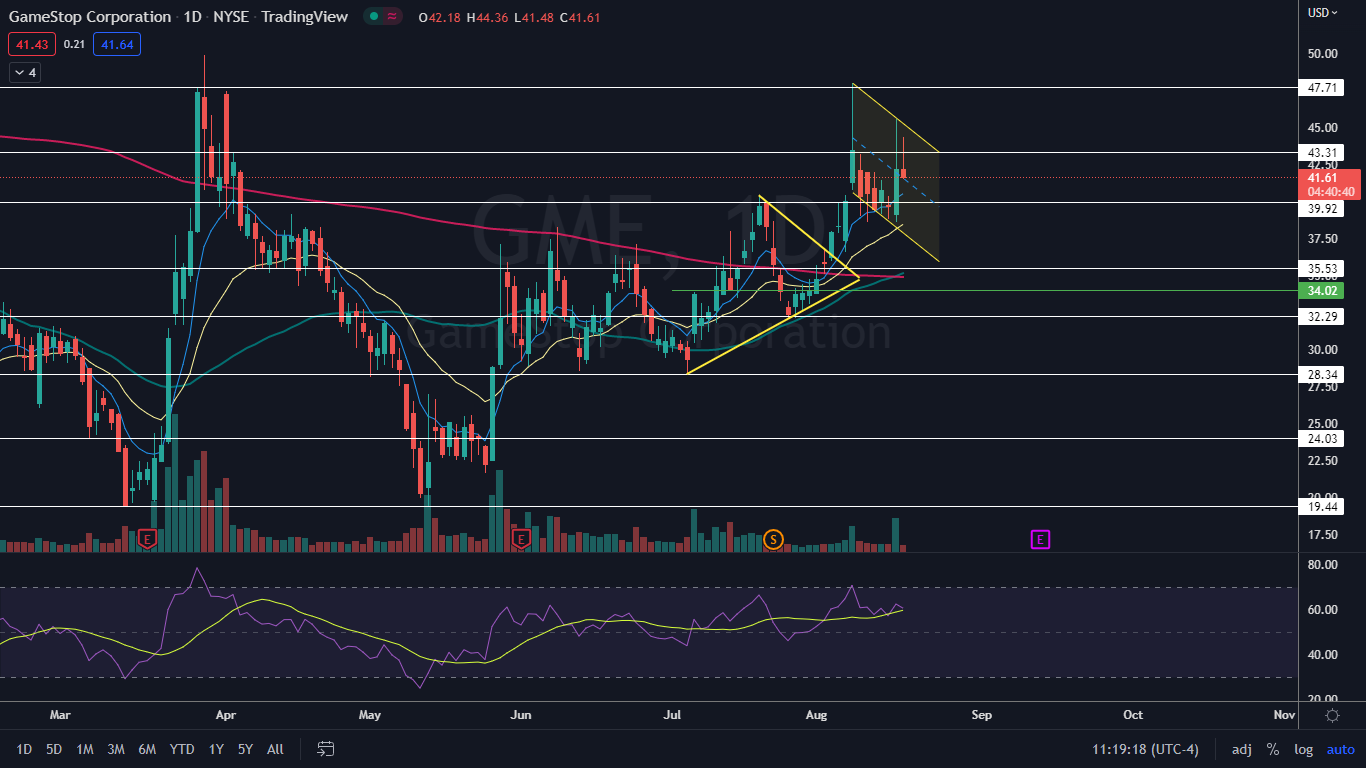
Task: Toggle logarithmic scale
Action: pyautogui.click(x=1303, y=749)
